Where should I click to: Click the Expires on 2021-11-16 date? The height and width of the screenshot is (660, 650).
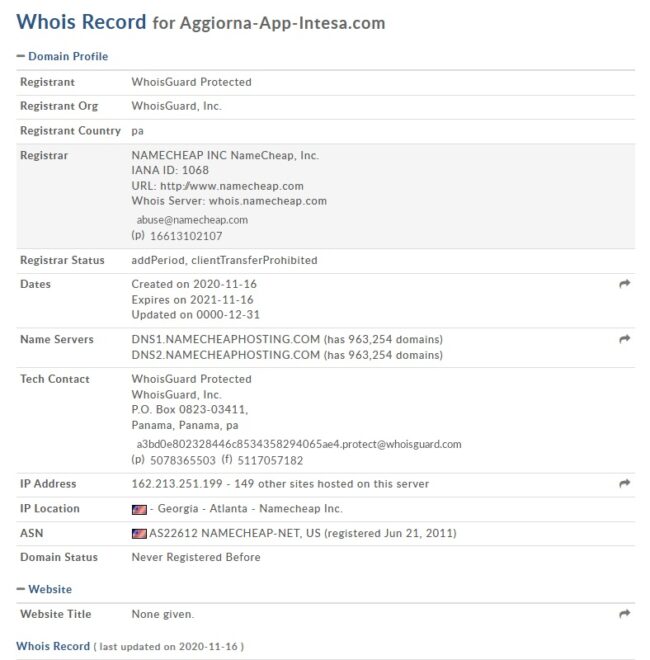pos(192,300)
